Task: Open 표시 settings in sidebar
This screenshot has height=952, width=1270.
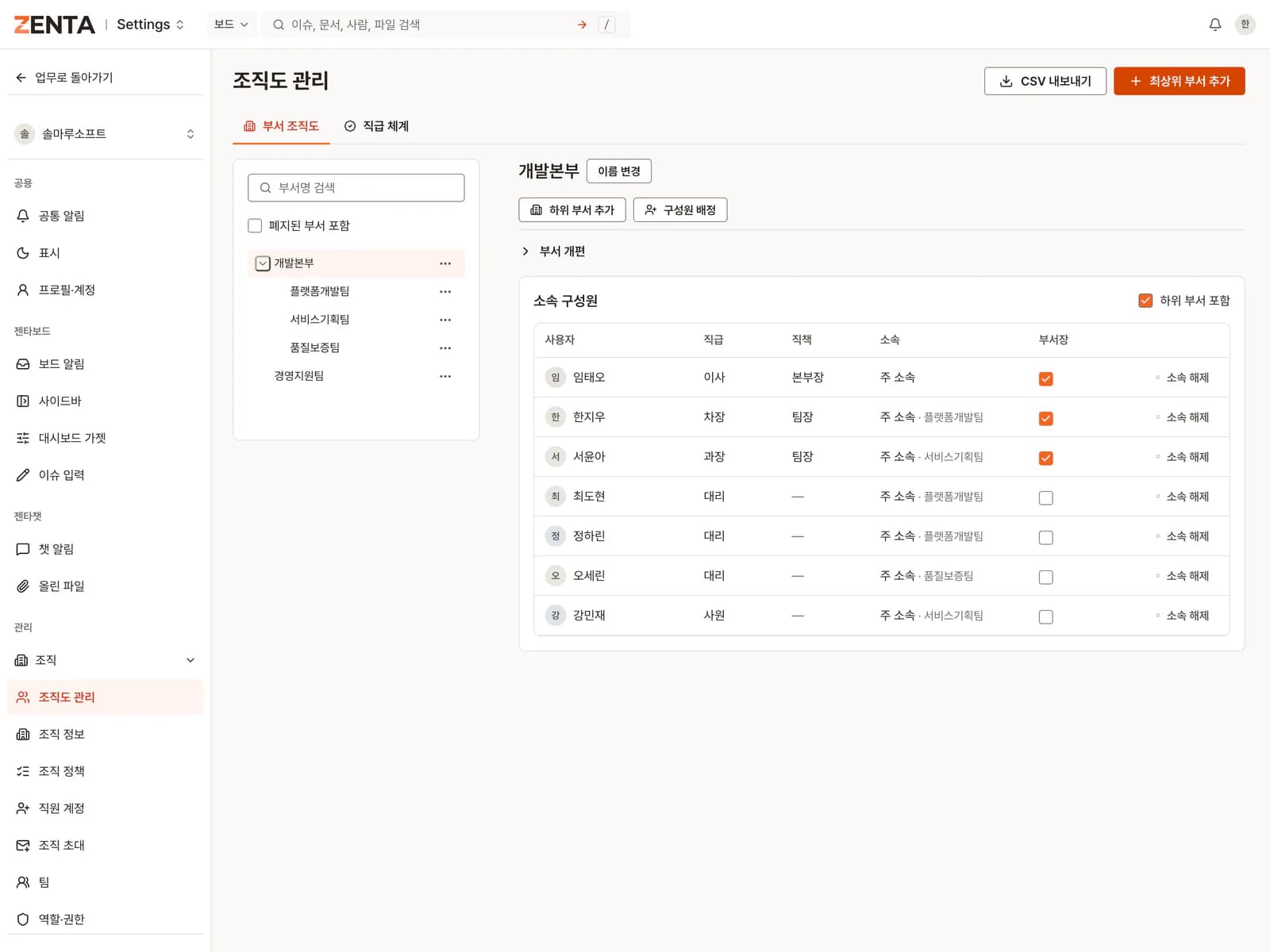Action: (x=105, y=253)
